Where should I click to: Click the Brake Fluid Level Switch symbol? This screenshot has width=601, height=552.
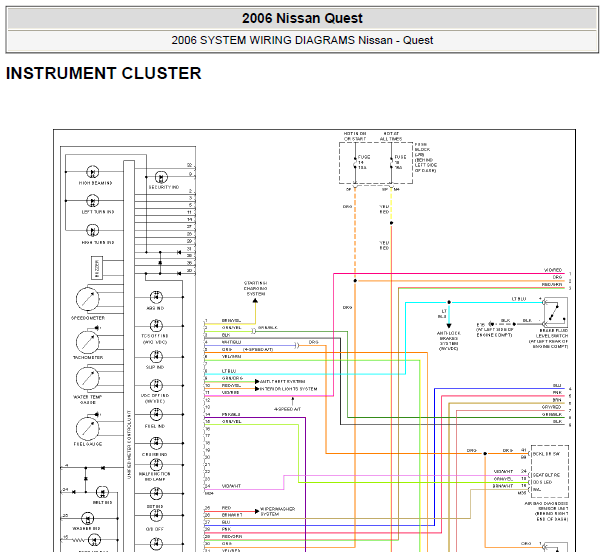tap(555, 313)
